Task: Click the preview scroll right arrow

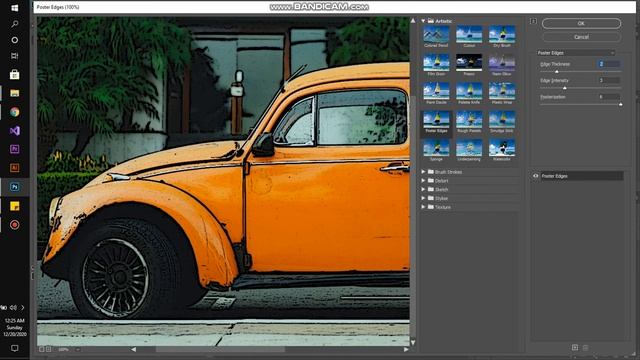Action: 406,349
